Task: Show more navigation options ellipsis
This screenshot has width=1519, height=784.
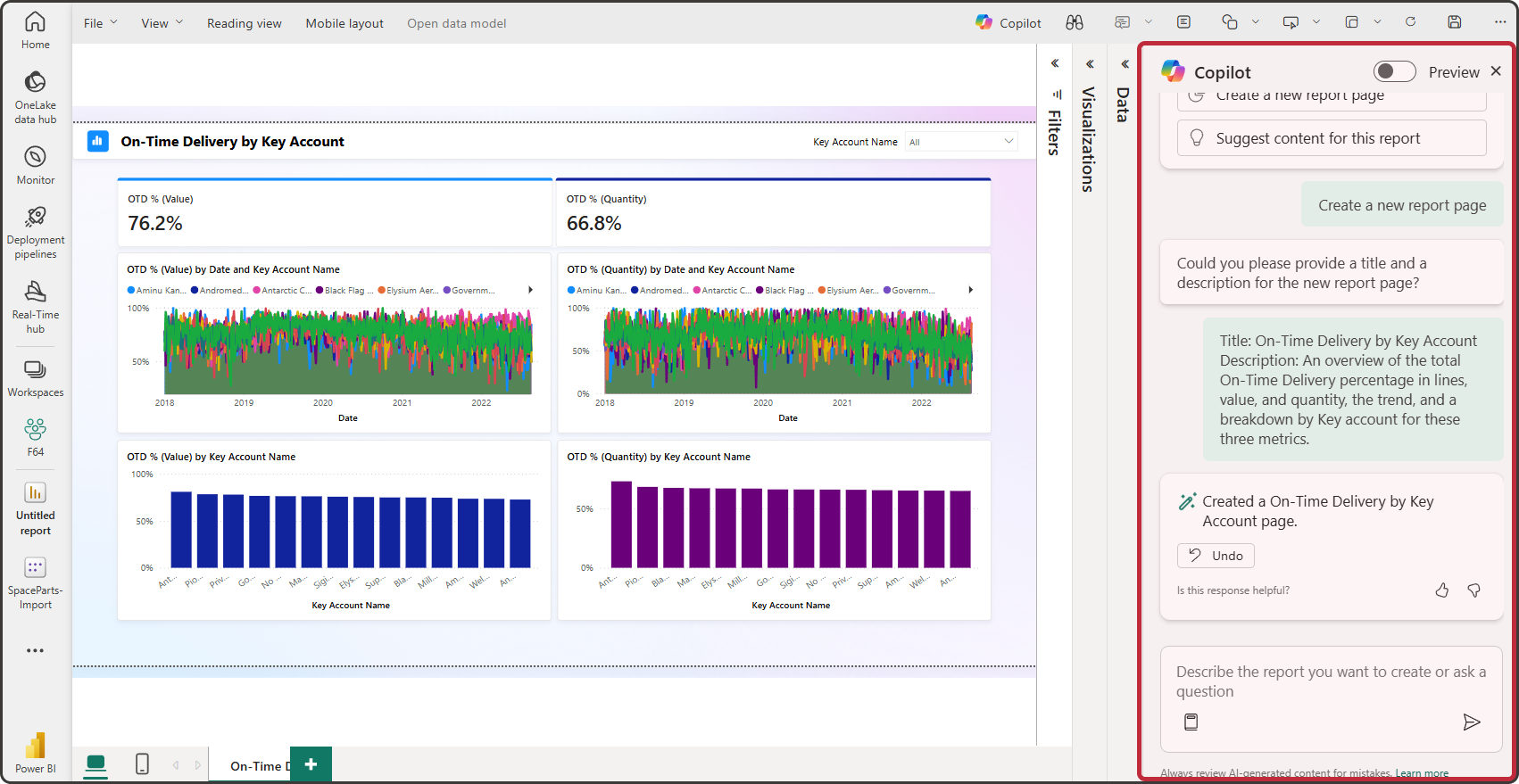Action: point(36,650)
